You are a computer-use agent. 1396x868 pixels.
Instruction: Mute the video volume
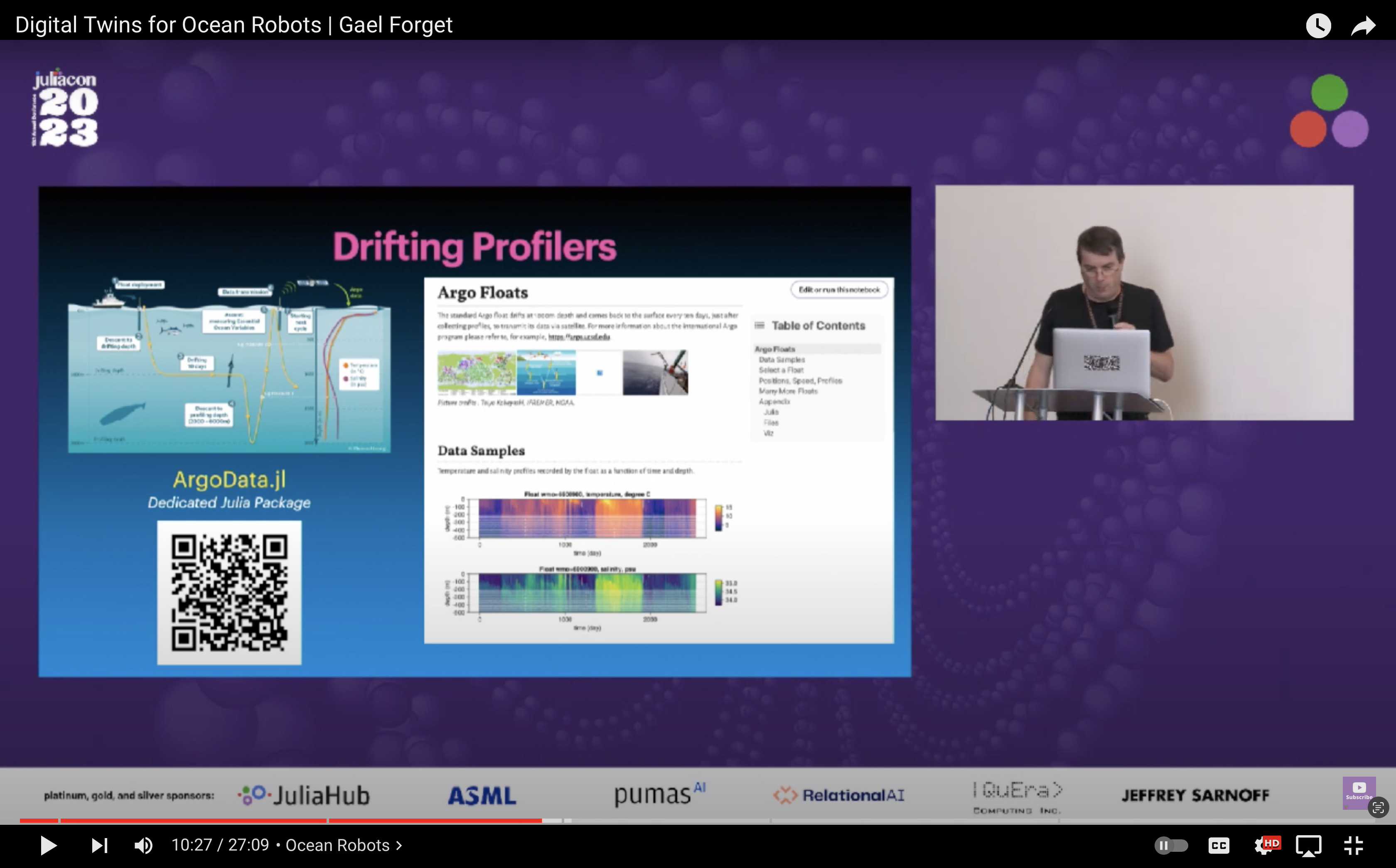[143, 845]
